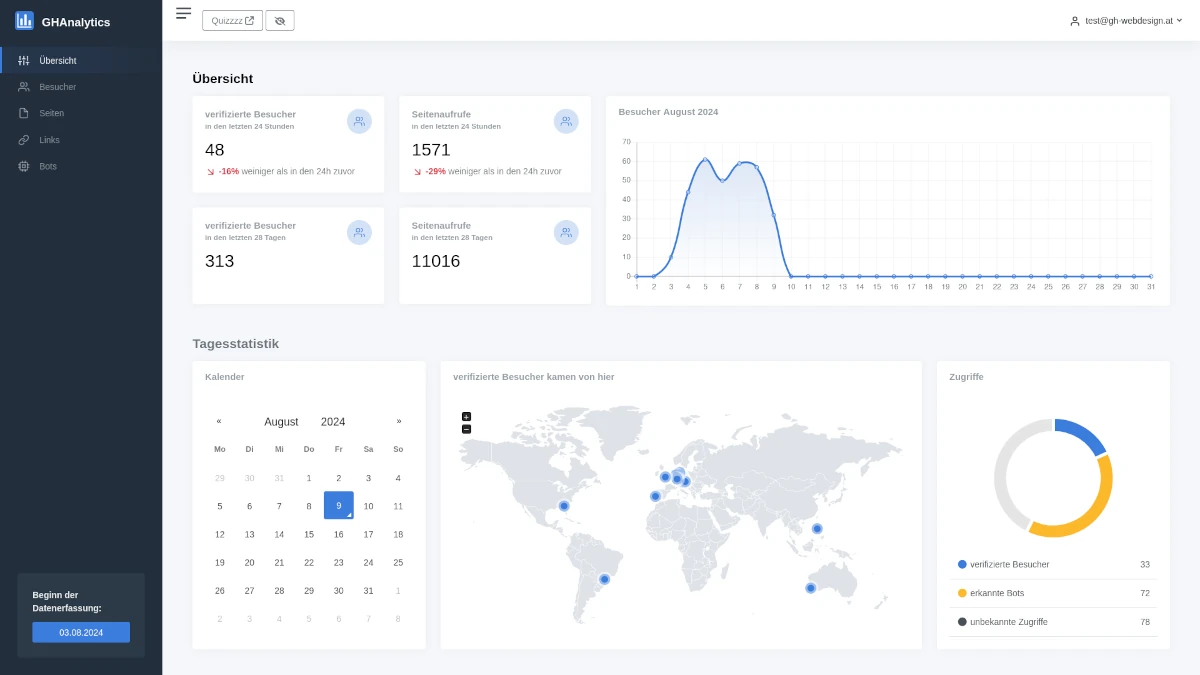Toggle erkannte Bots legend entry
This screenshot has height=675, width=1200.
click(x=996, y=593)
